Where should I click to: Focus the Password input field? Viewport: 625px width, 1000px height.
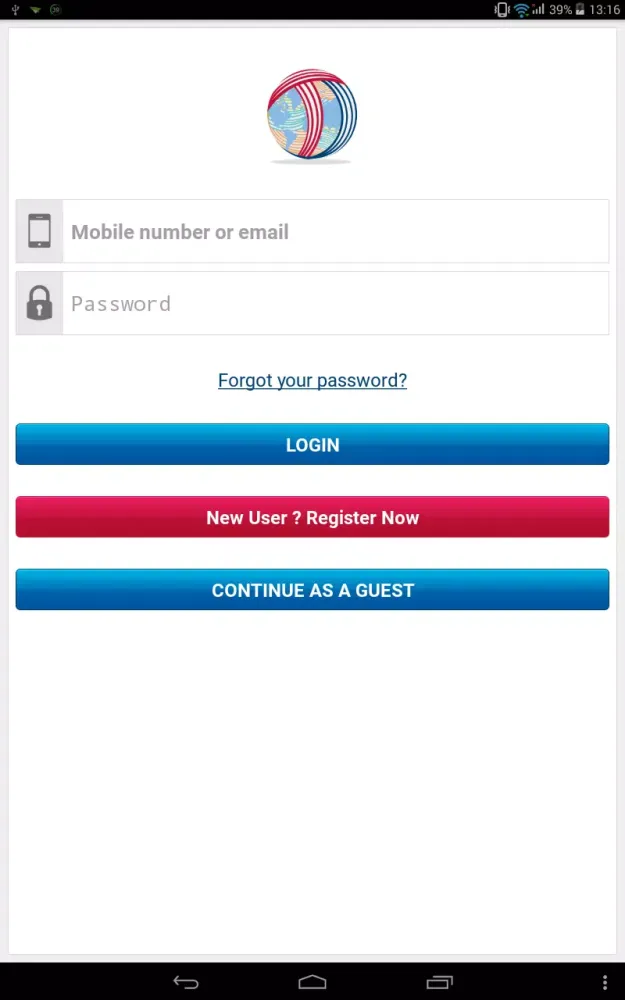pyautogui.click(x=335, y=303)
